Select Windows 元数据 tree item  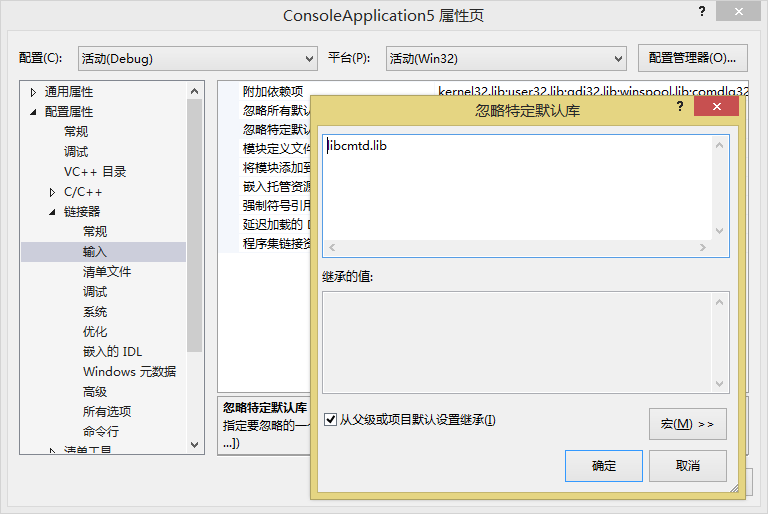pyautogui.click(x=129, y=372)
